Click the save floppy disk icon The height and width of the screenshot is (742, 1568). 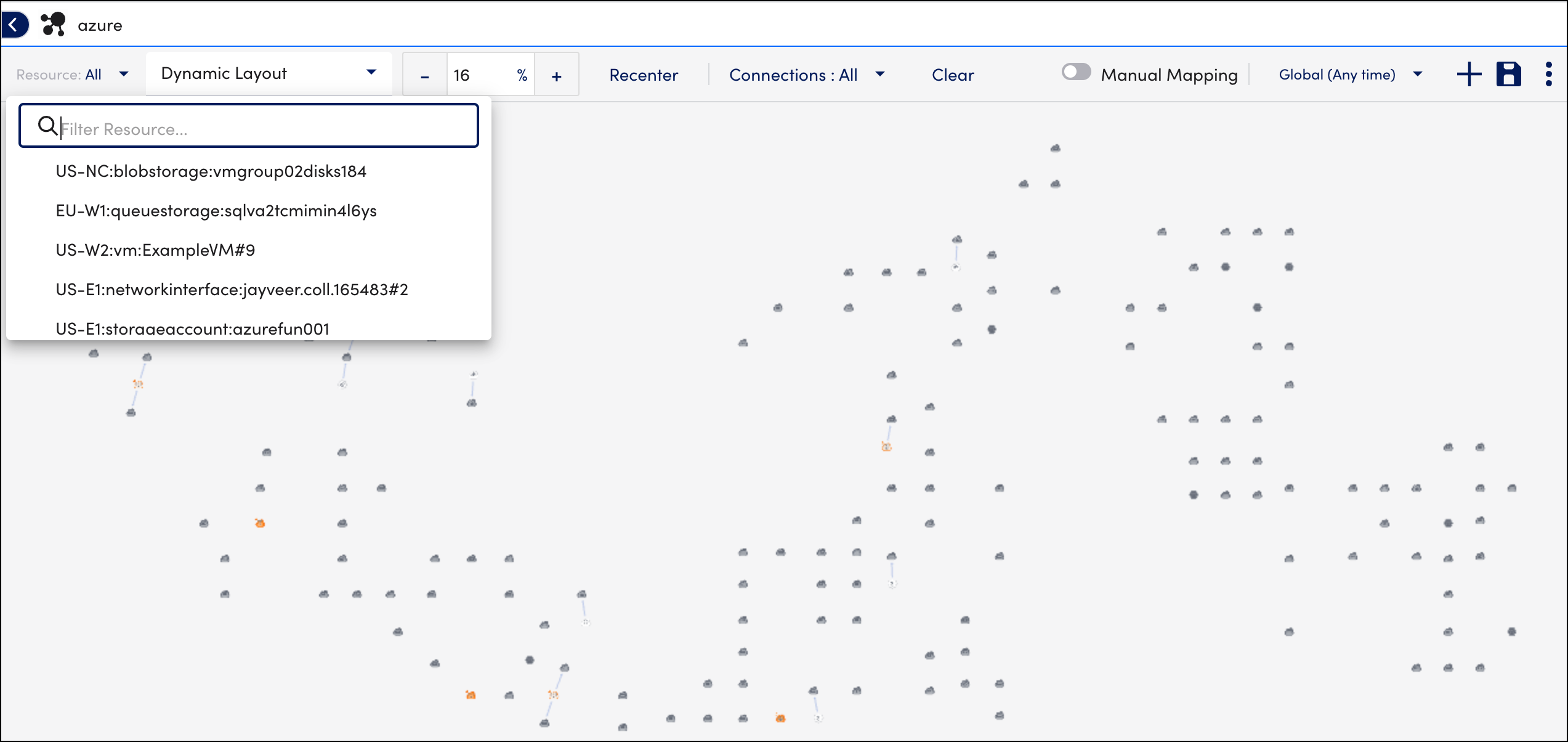click(1508, 75)
